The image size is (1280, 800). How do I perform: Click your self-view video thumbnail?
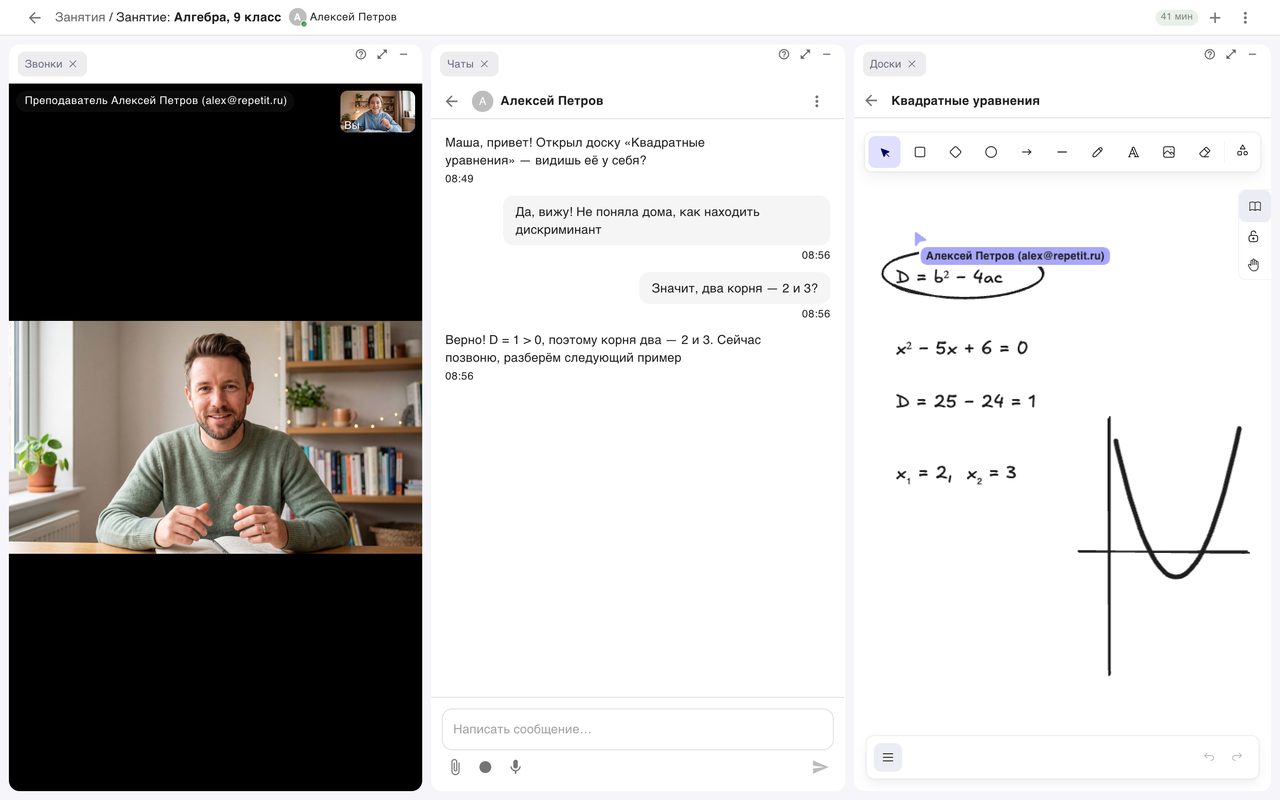coord(378,112)
